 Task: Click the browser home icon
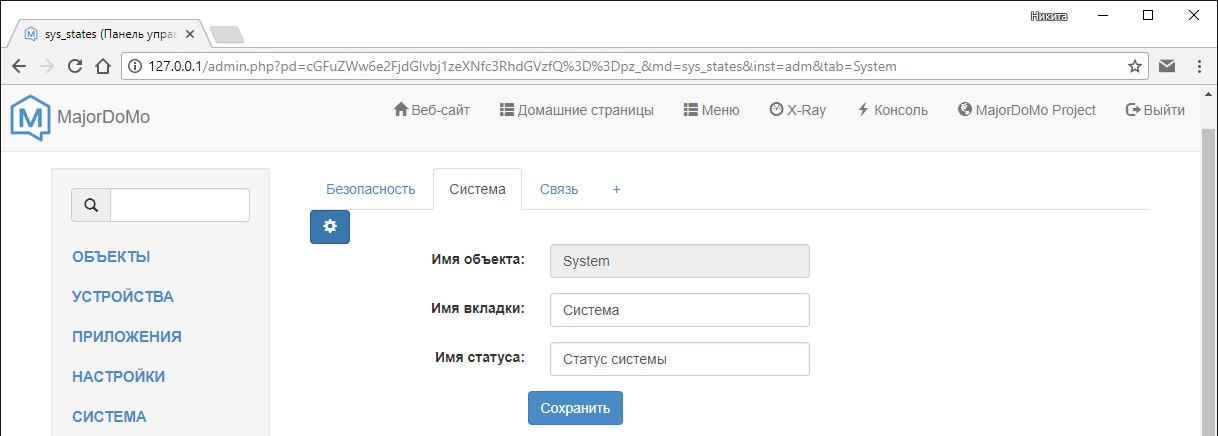point(102,67)
